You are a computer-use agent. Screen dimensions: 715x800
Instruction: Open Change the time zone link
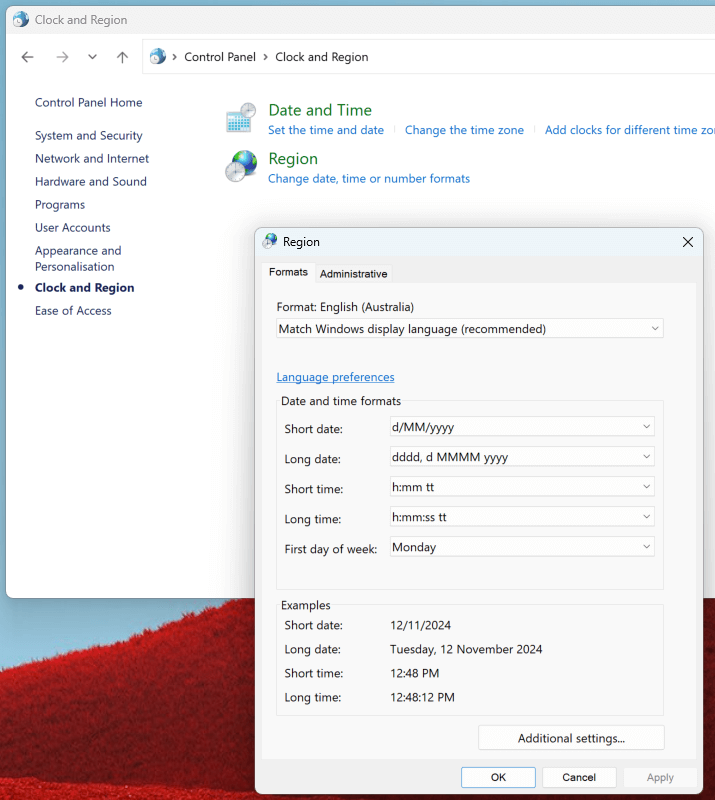(464, 130)
